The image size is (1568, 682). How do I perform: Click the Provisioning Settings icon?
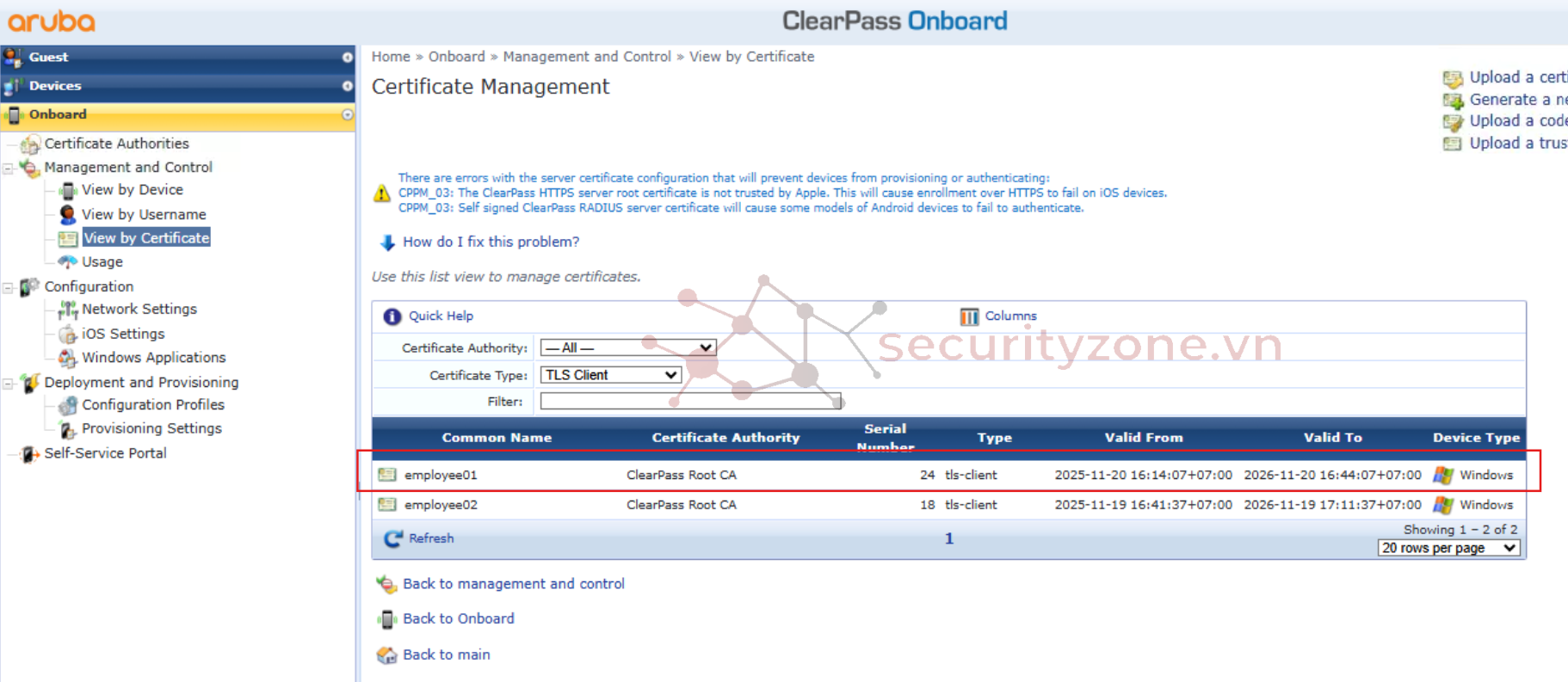click(x=68, y=429)
